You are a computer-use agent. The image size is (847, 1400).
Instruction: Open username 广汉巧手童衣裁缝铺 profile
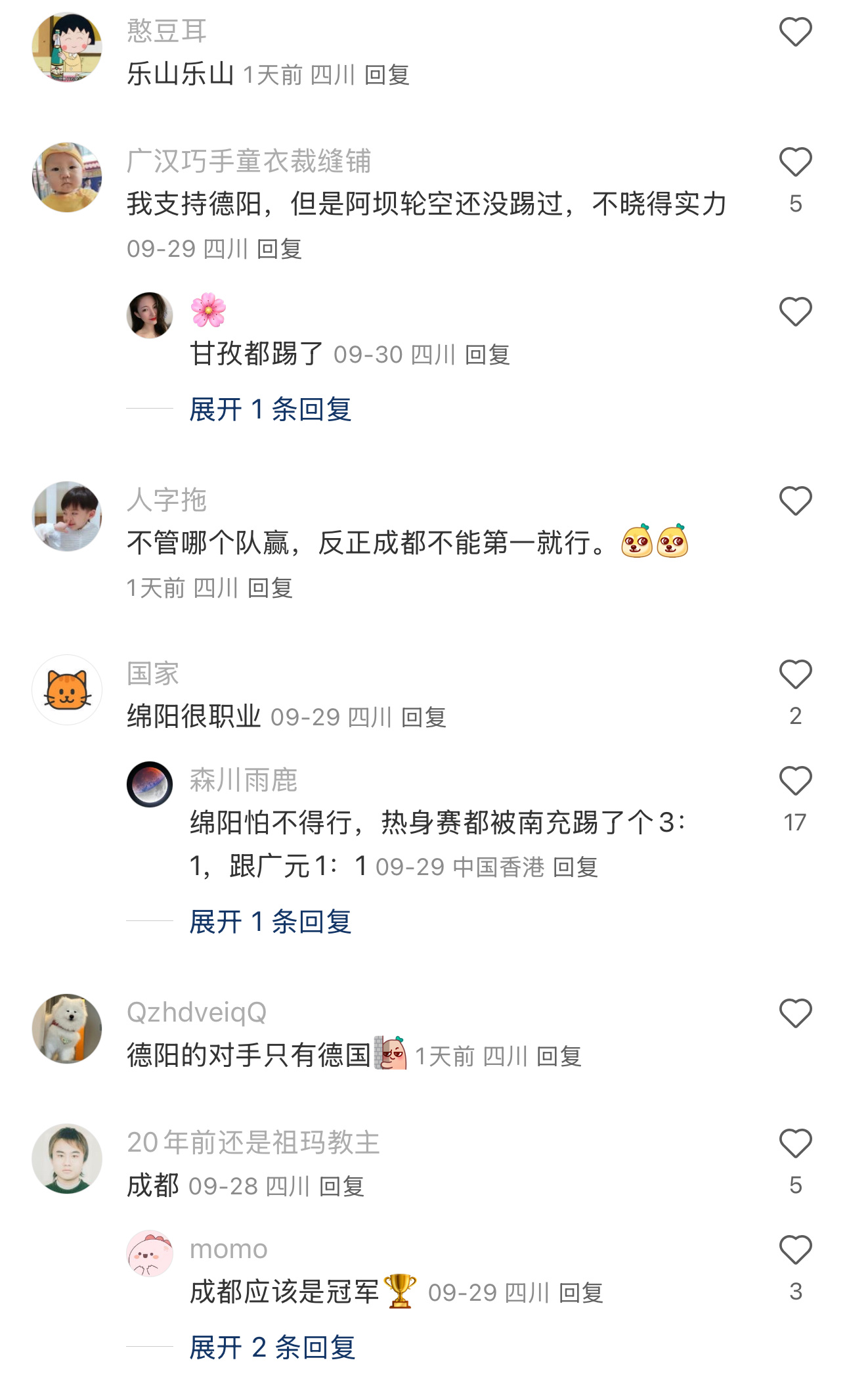coord(249,161)
